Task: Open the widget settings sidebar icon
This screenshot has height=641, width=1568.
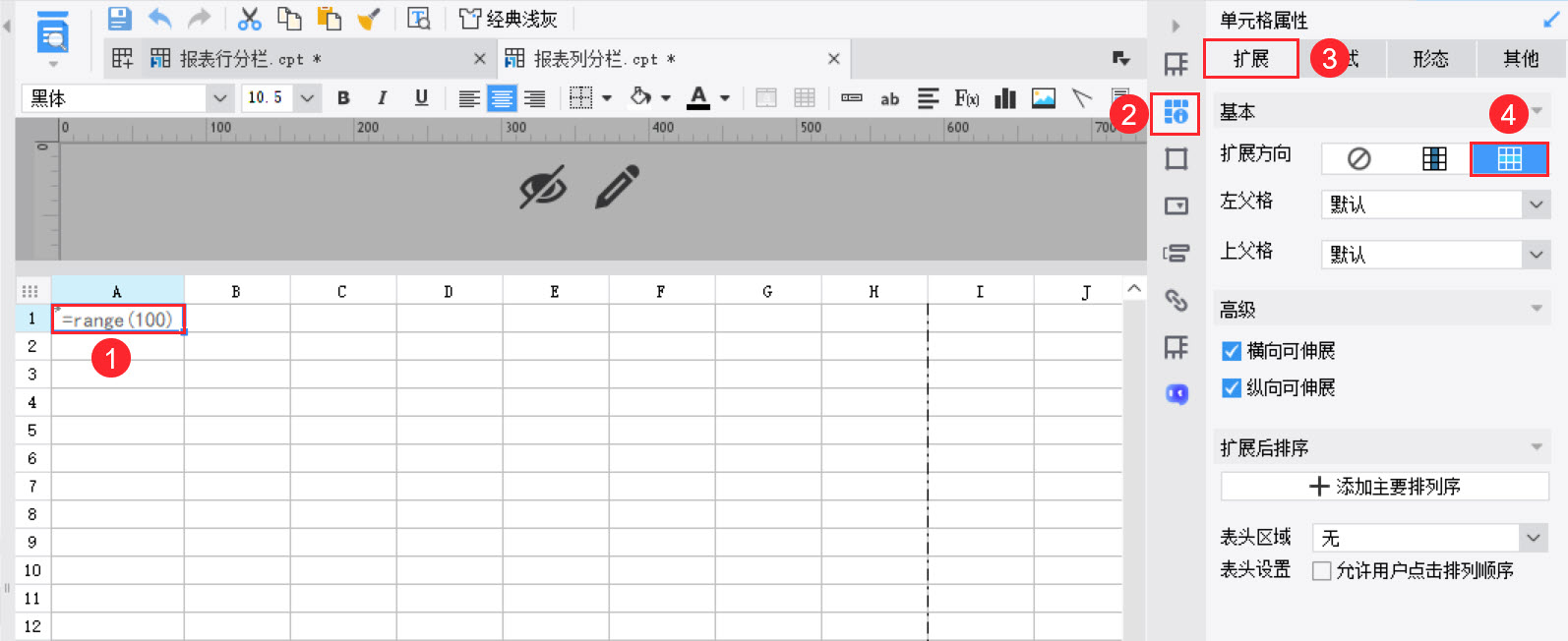Action: [x=1176, y=206]
